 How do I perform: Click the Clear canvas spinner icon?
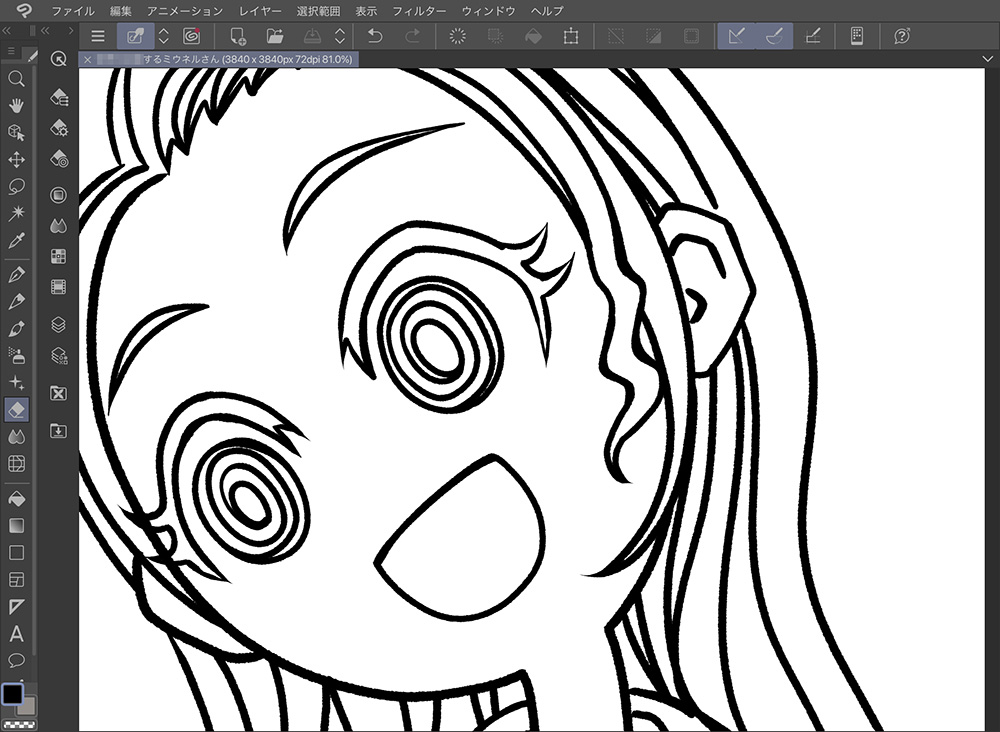pos(457,36)
